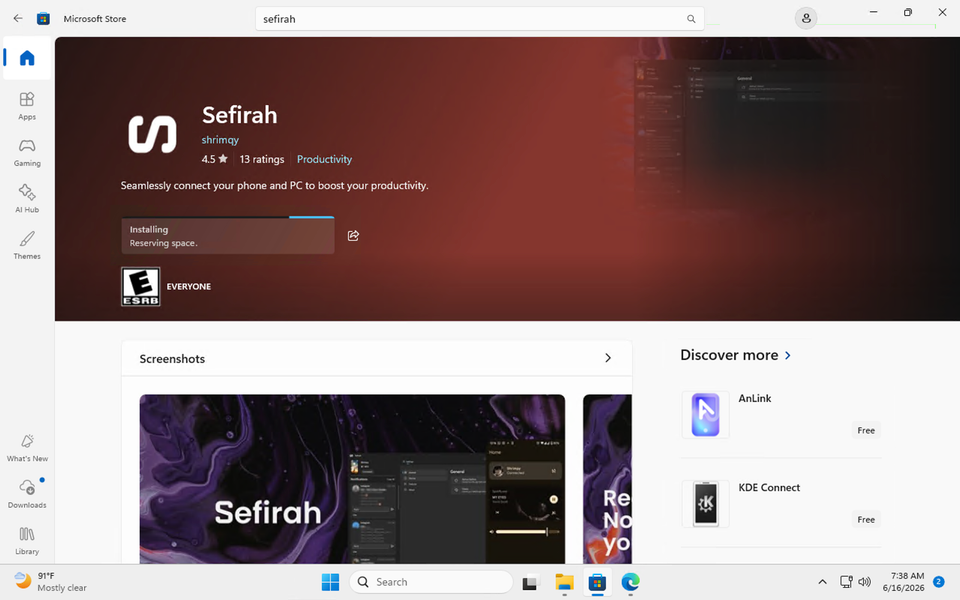The image size is (960, 600).
Task: Open the Apps section
Action: 27,106
